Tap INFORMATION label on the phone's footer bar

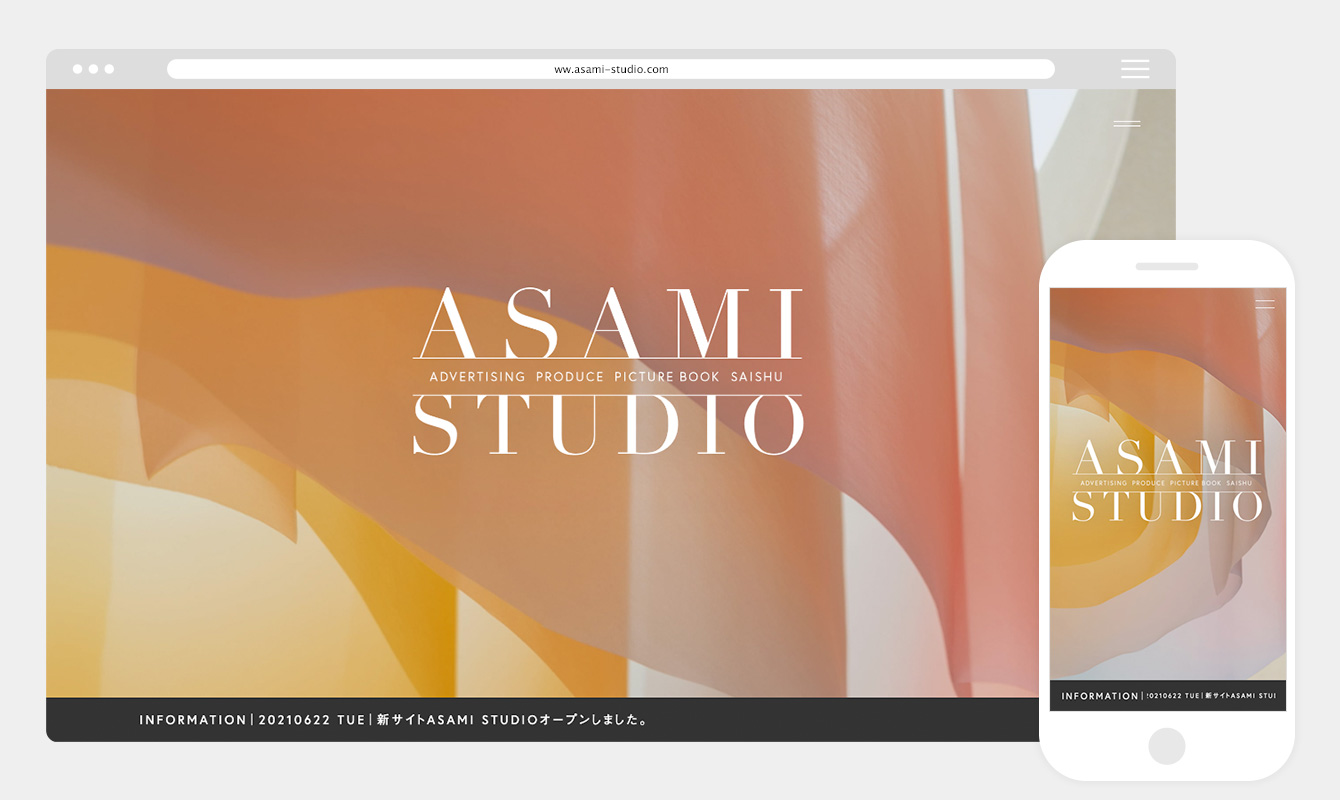pyautogui.click(x=1100, y=696)
